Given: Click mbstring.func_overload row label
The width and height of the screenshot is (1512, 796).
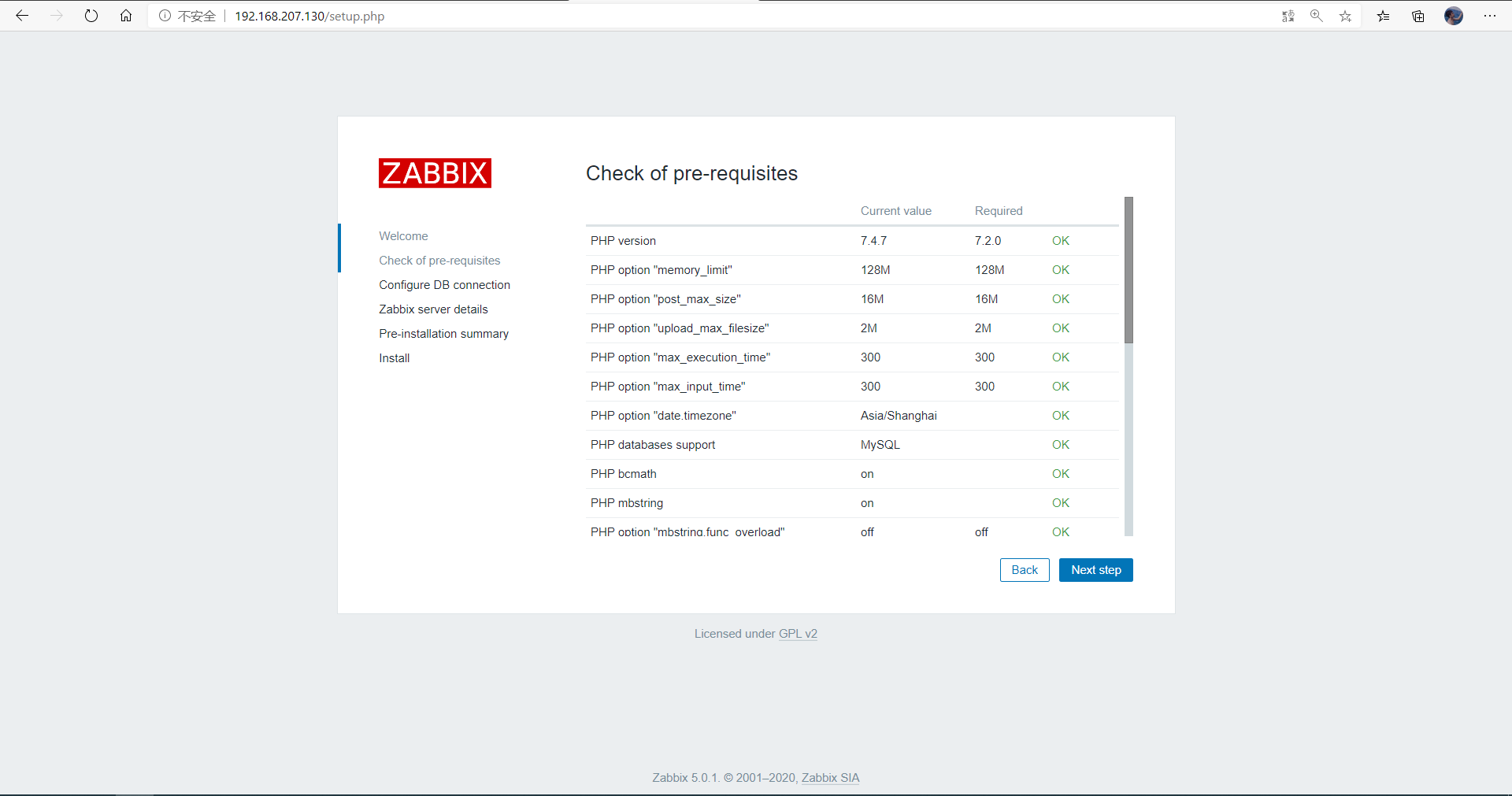Looking at the screenshot, I should [x=687, y=531].
